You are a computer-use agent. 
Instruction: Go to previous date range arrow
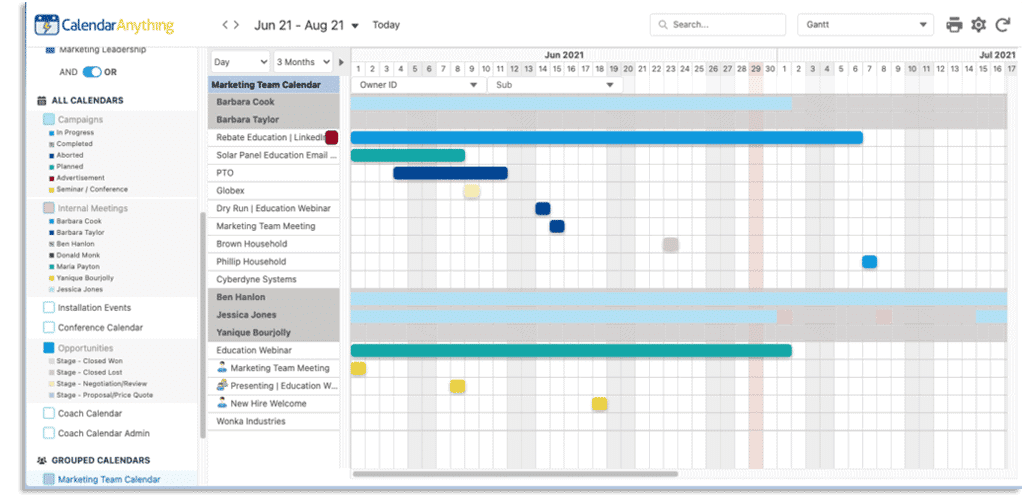[x=225, y=25]
